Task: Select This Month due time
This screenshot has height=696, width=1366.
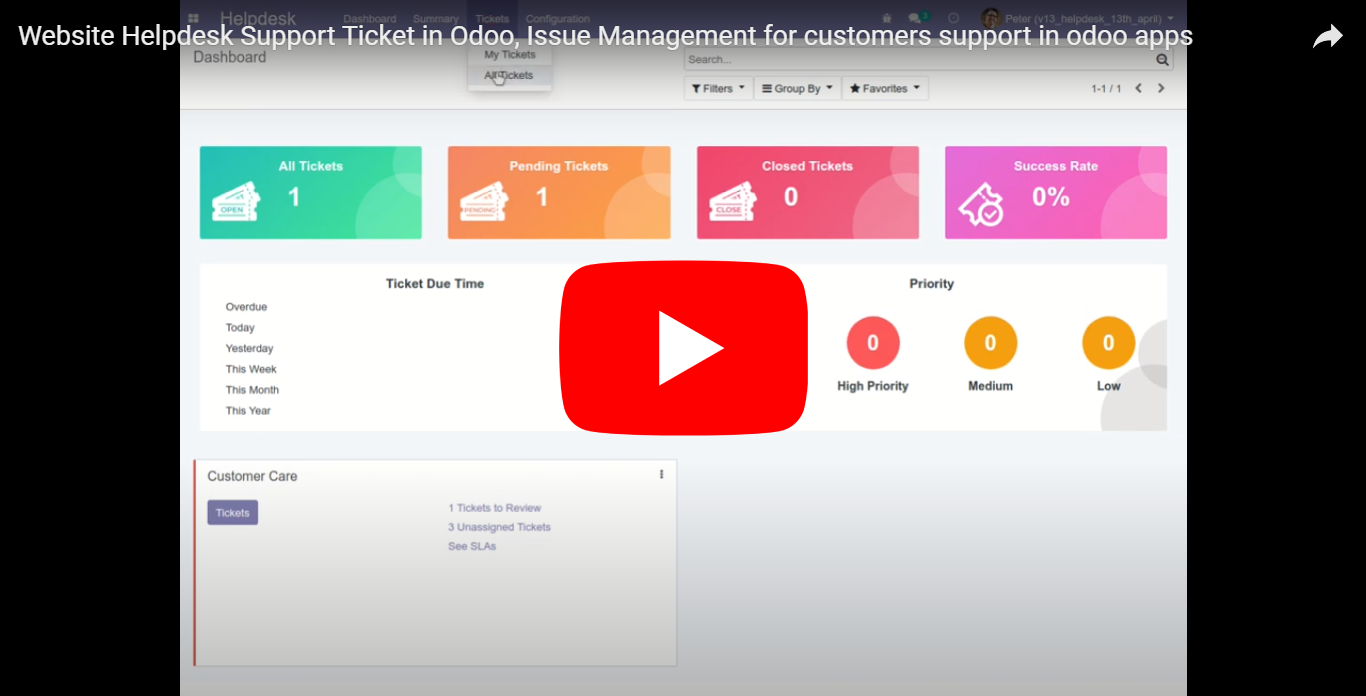Action: [x=252, y=390]
